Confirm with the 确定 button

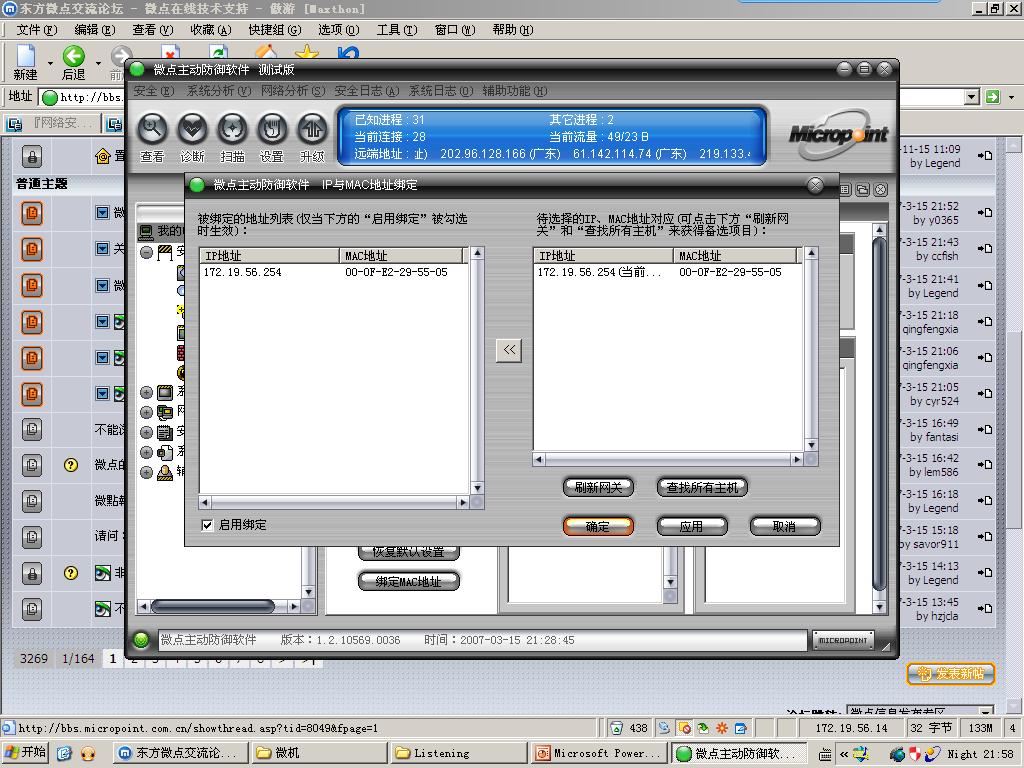pyautogui.click(x=598, y=526)
